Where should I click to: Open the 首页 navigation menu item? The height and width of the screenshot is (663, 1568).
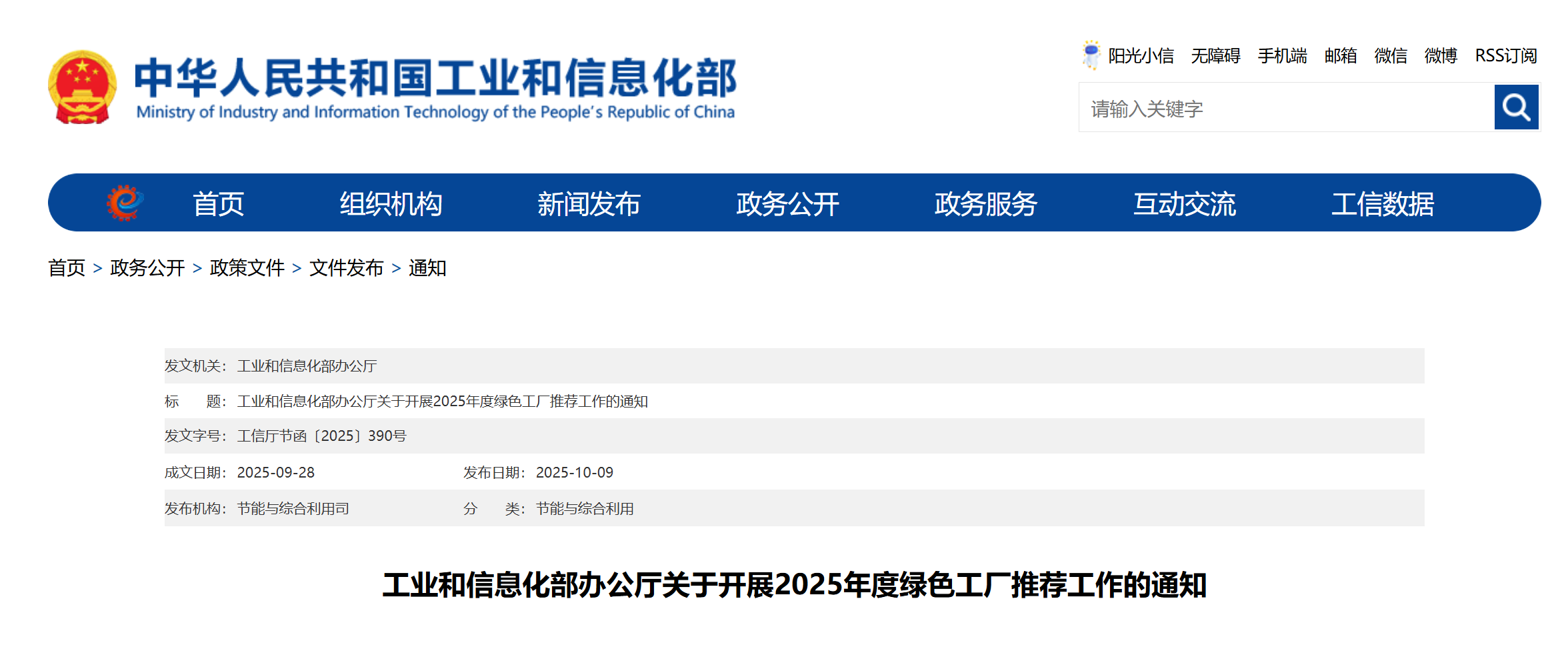point(218,204)
